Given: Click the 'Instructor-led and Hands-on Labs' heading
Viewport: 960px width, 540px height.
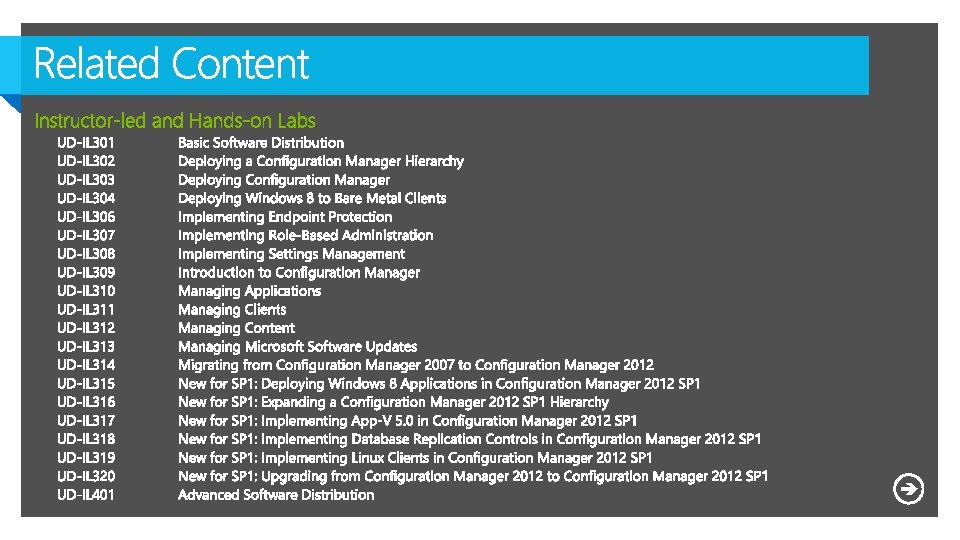Looking at the screenshot, I should pos(175,121).
